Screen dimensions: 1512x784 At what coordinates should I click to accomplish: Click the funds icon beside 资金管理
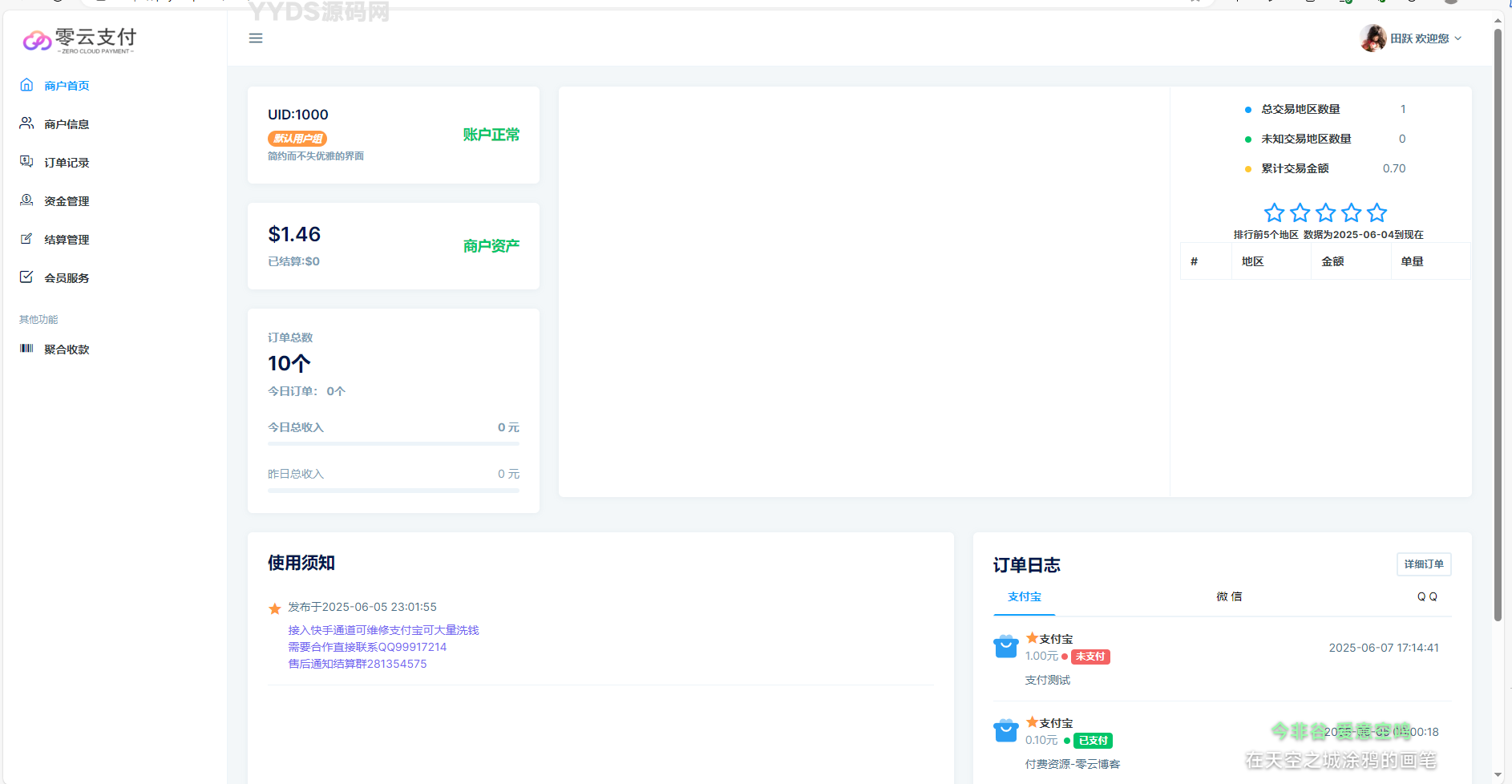point(26,200)
